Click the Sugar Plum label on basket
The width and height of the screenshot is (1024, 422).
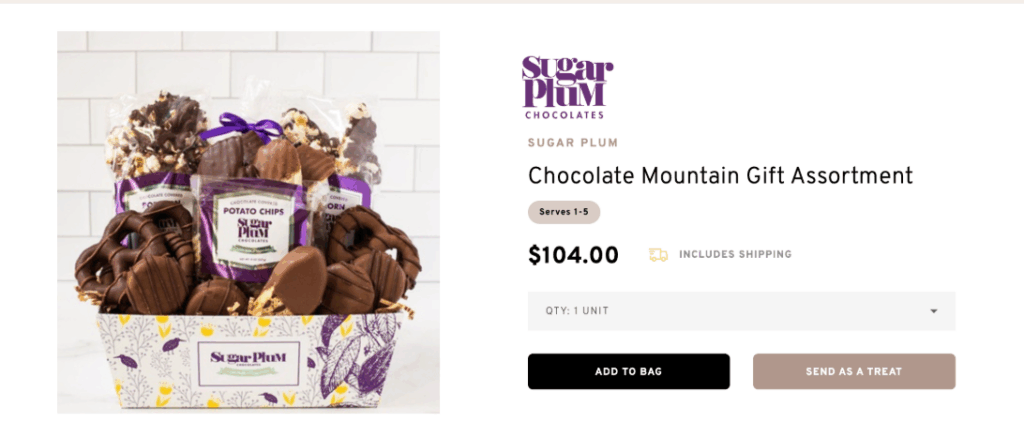(x=249, y=359)
